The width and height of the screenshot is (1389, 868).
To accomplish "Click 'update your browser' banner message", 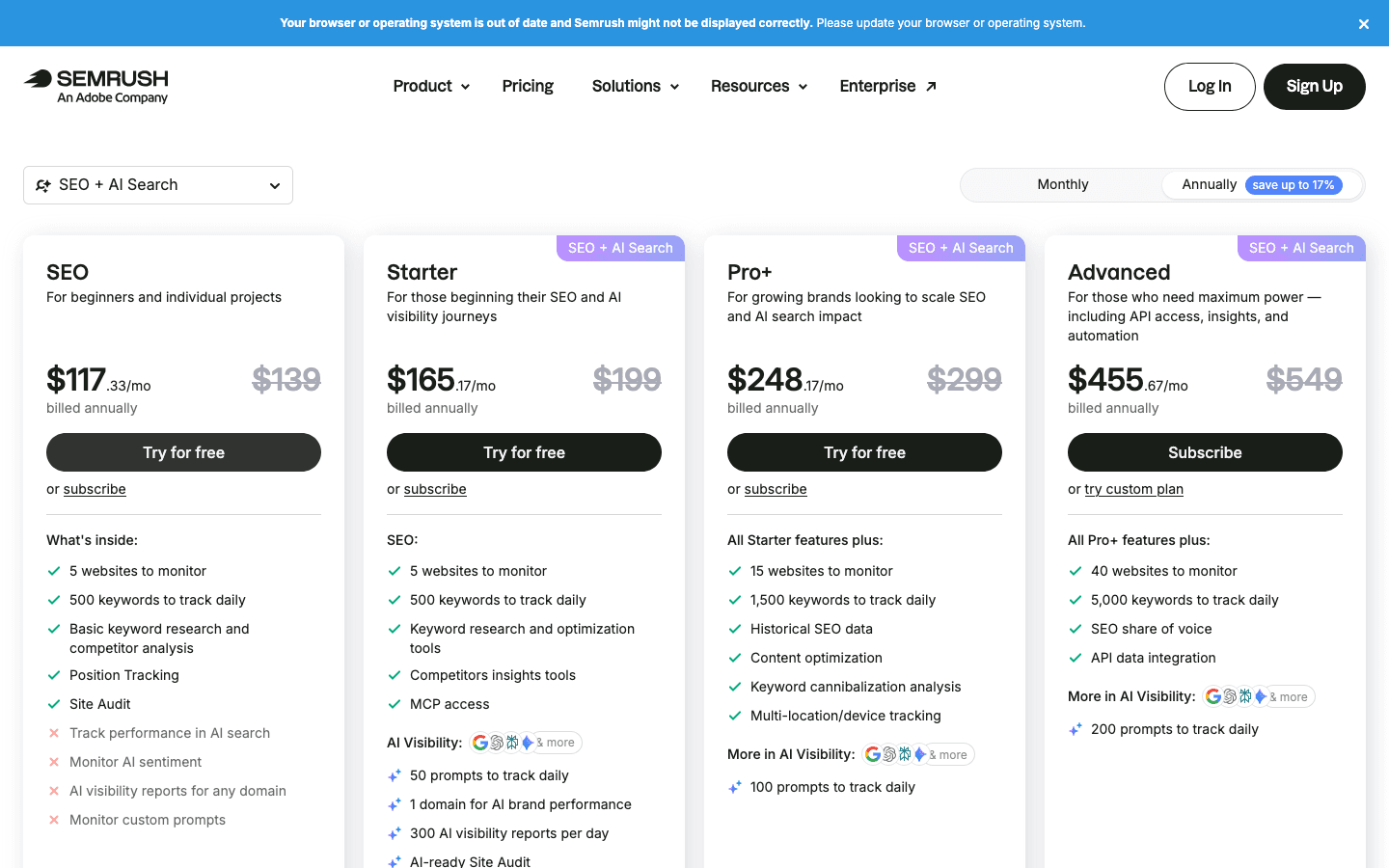I will pyautogui.click(x=951, y=23).
